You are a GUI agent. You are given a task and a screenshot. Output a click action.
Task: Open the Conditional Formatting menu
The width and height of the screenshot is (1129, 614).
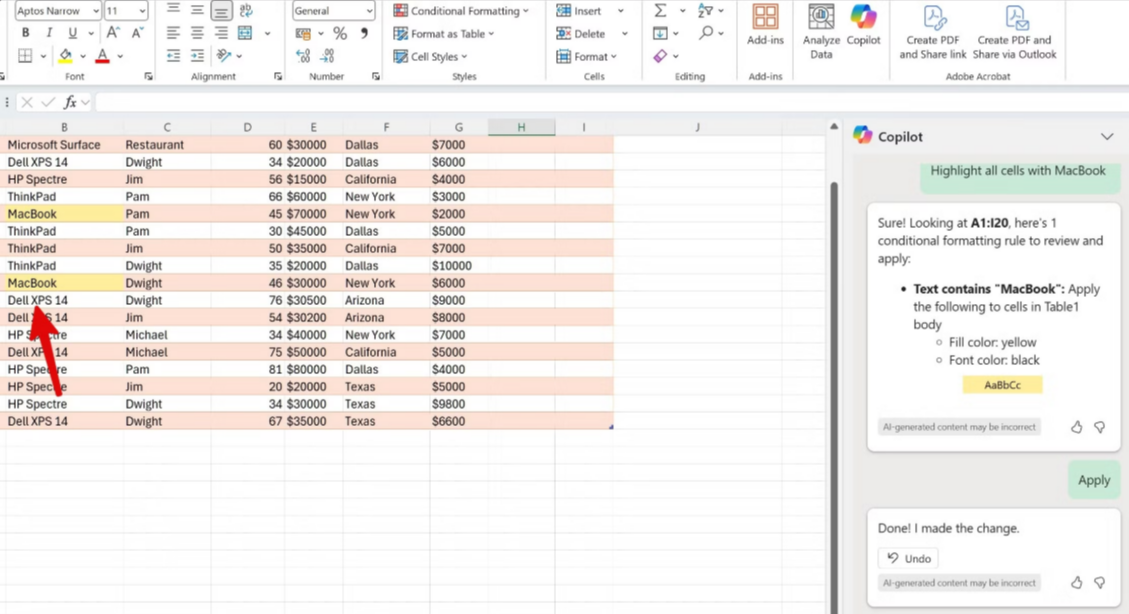(461, 11)
